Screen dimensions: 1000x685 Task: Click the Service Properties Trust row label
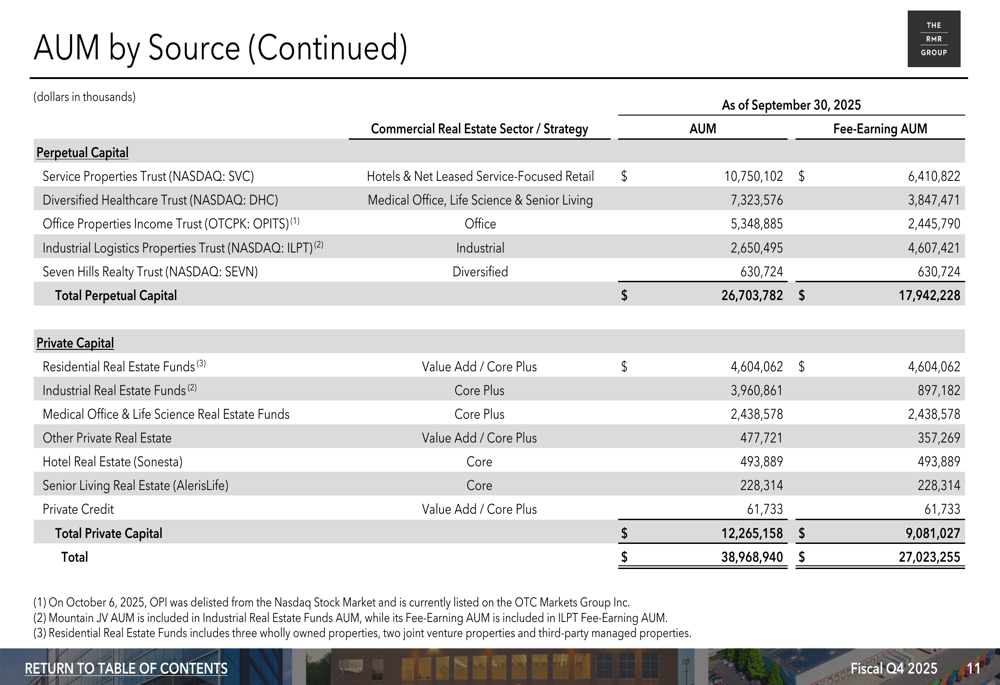tap(148, 176)
